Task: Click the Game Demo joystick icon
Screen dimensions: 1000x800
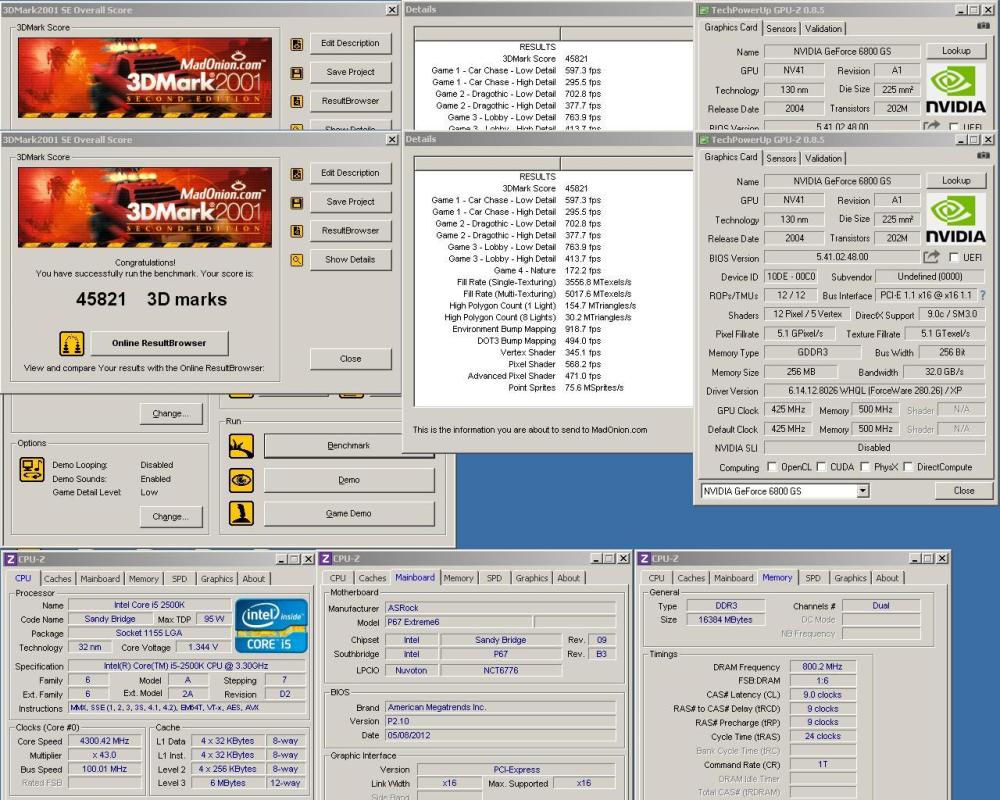Action: (x=241, y=513)
